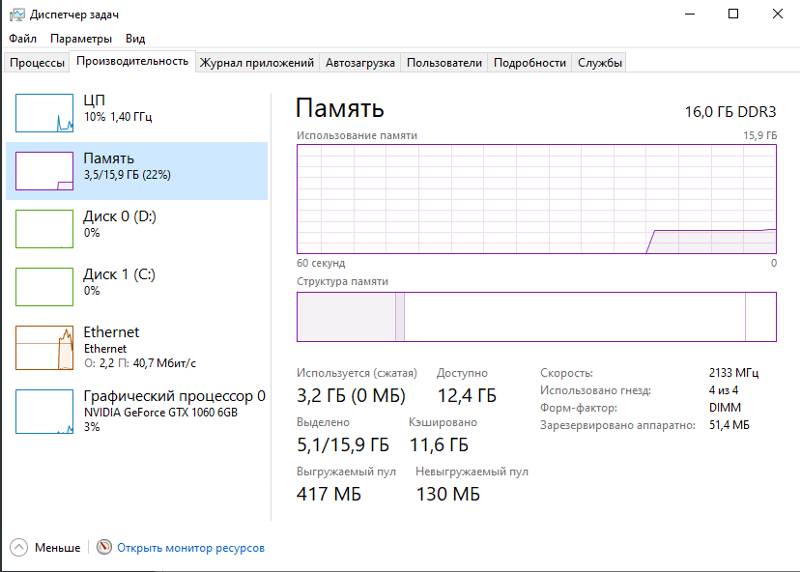Open Открыть монитор ресурсов link
This screenshot has width=800, height=572.
click(191, 548)
